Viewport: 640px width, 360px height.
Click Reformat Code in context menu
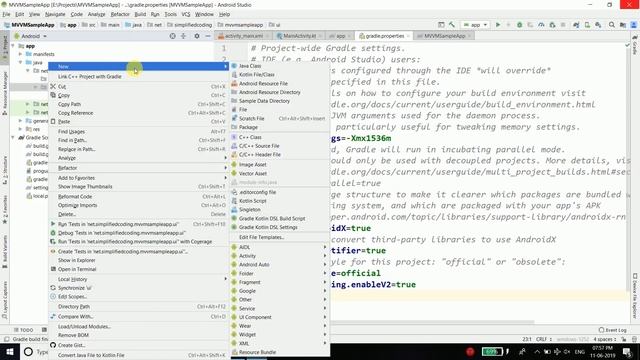(138, 196)
